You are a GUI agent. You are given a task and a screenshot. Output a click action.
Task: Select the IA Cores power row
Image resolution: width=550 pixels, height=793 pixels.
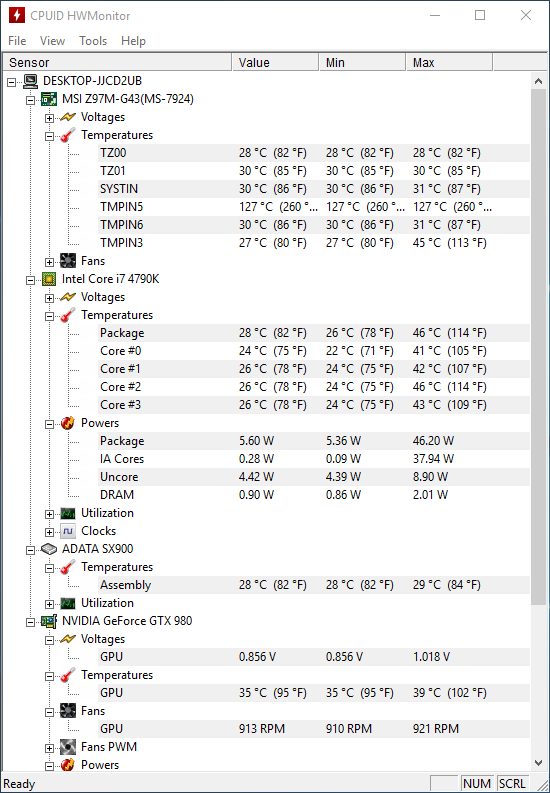point(314,459)
